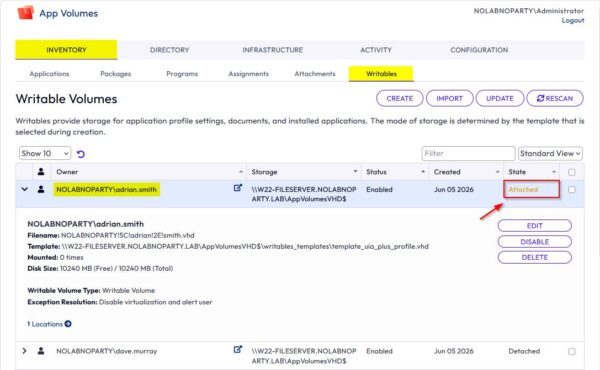Click the Detached state cell
Screen dimensions: 600x370
524,351
